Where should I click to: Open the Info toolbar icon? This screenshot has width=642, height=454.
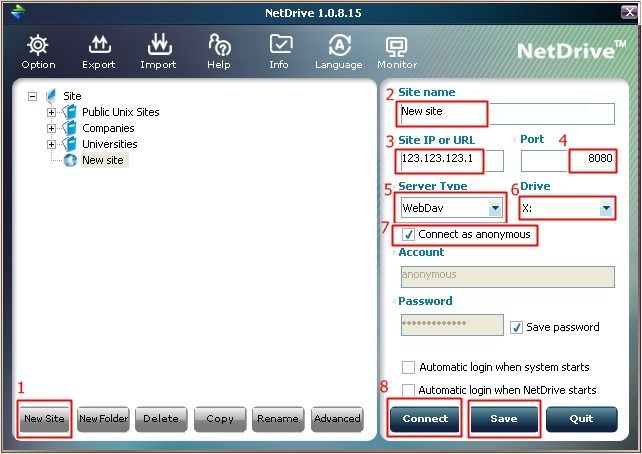280,45
